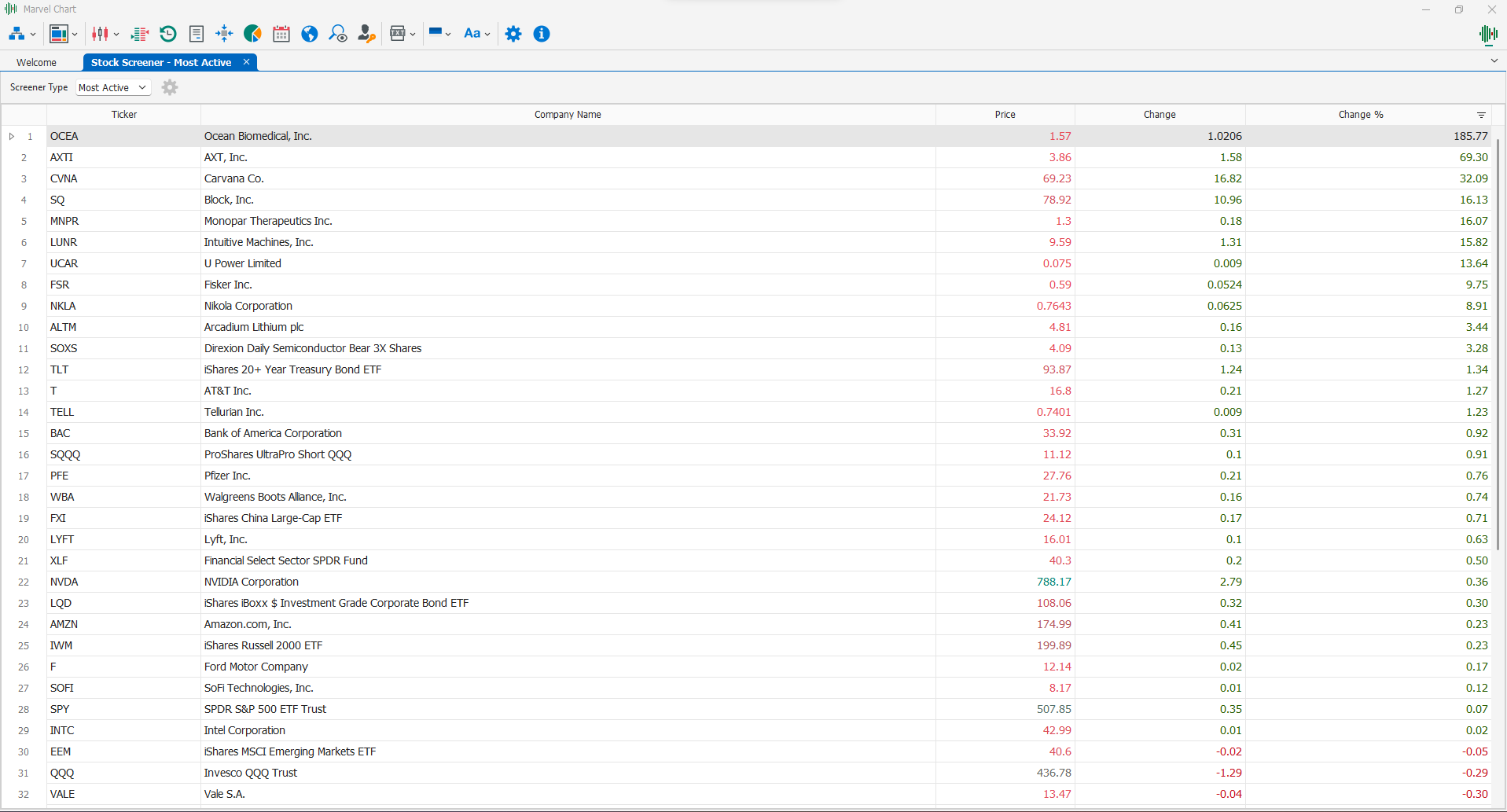Screen dimensions: 1507x812
Task: Click the Arcadium Lithium plc cell
Action: [568, 327]
